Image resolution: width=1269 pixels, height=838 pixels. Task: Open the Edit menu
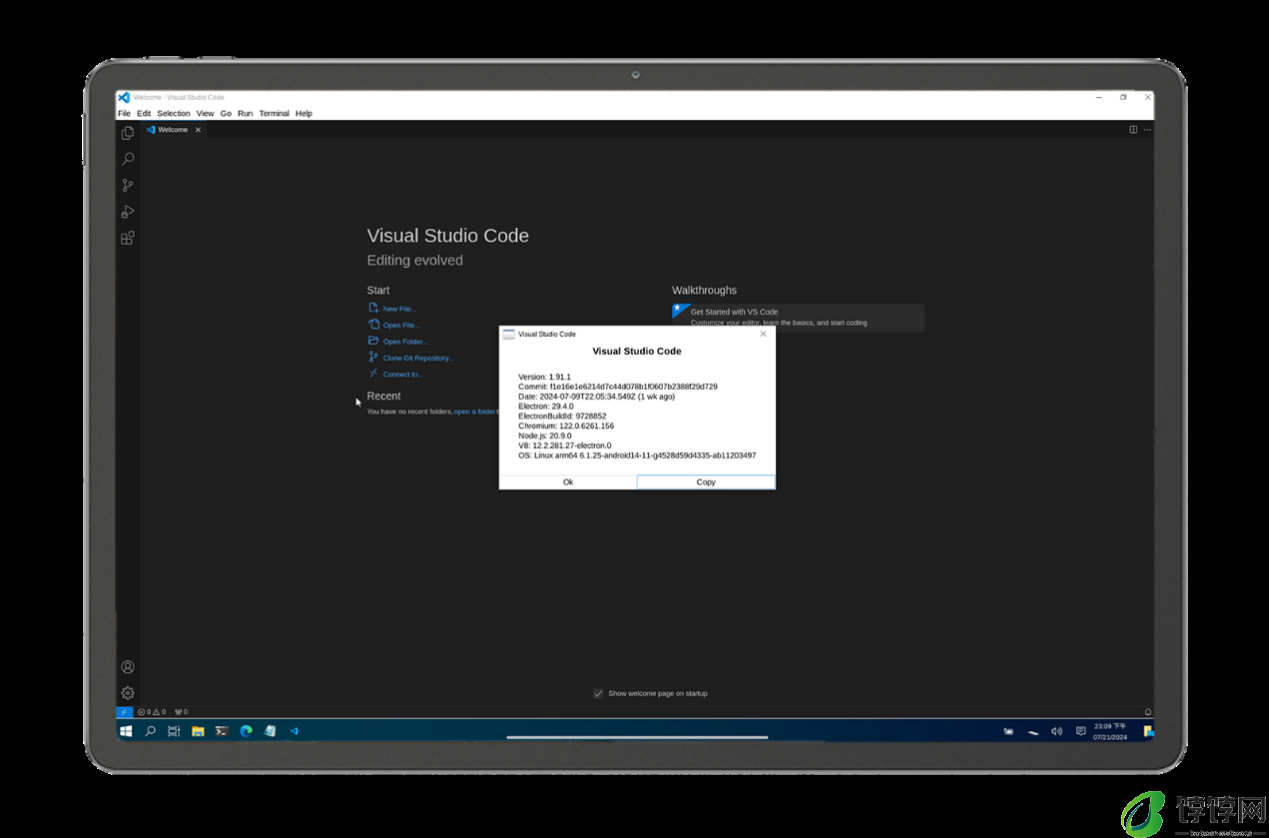coord(144,114)
